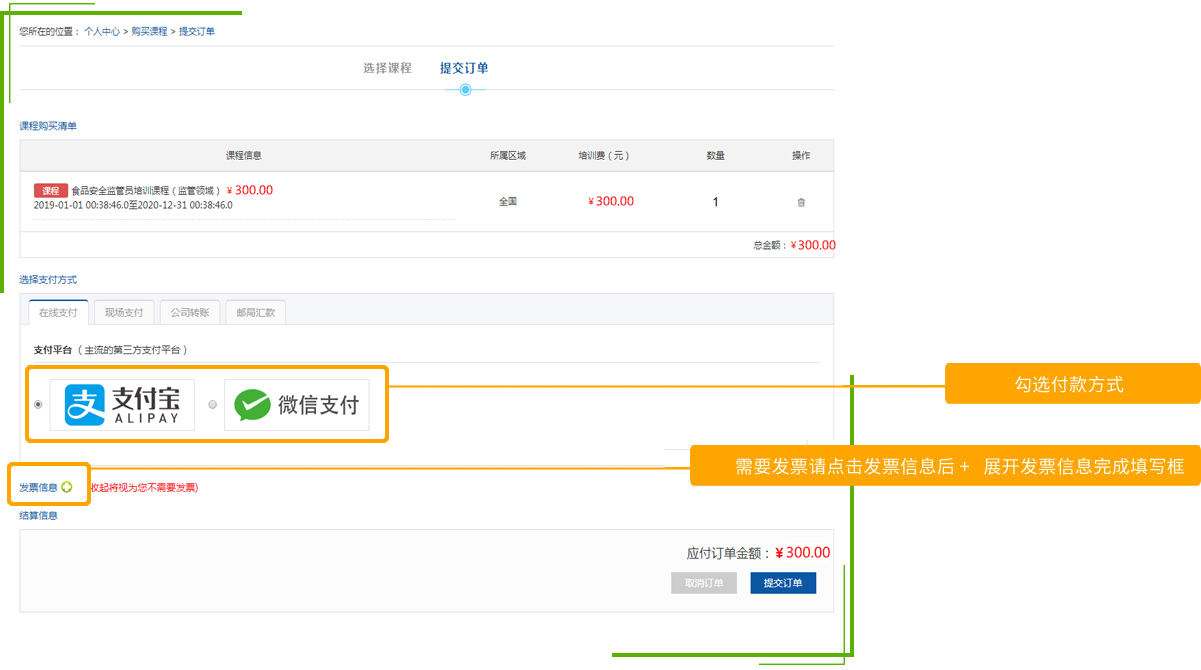Switch to the 公司转账 tab
The height and width of the screenshot is (670, 1201).
tap(189, 312)
